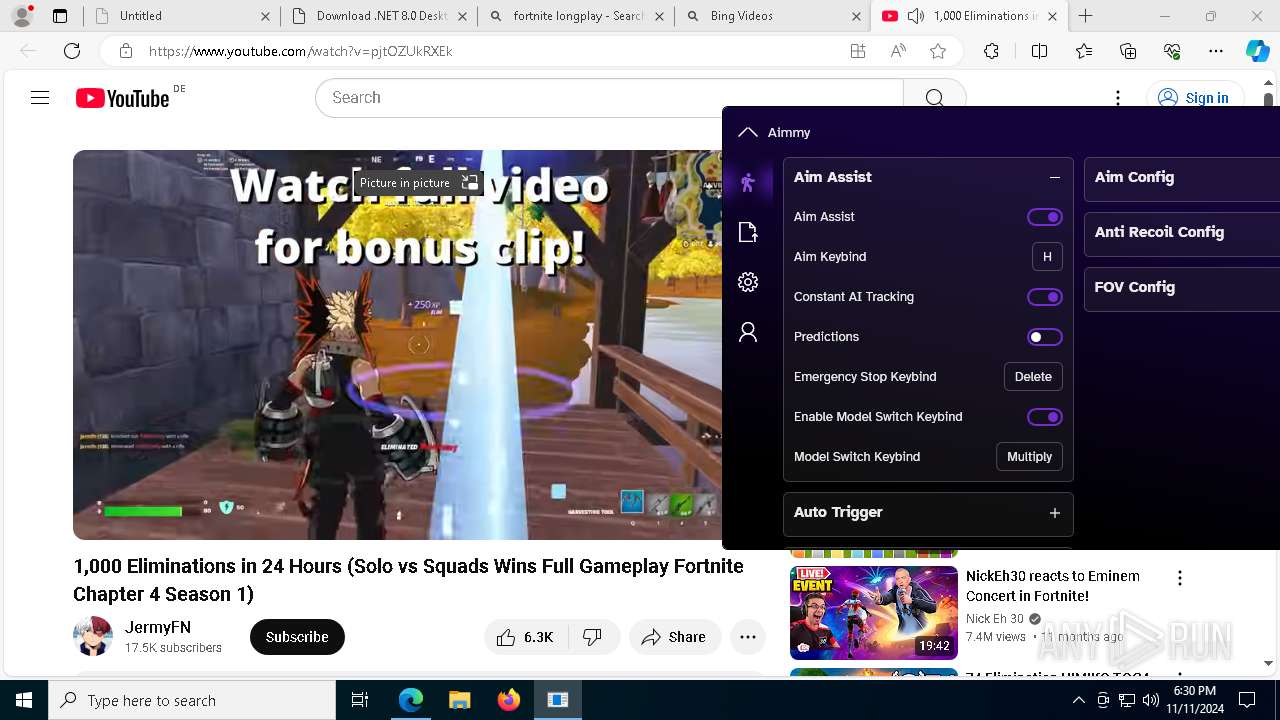
Task: Open the Windows Start menu
Action: coord(24,700)
